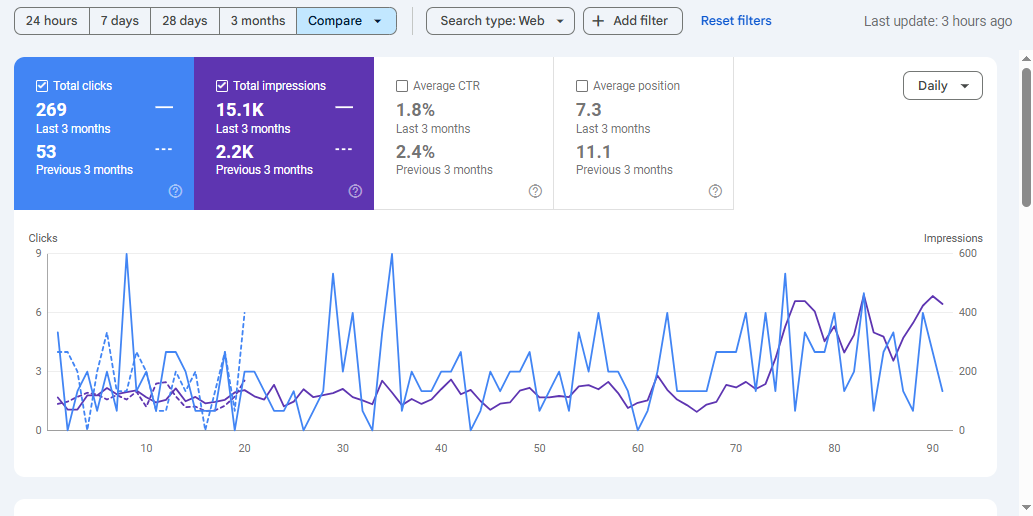Open the Search type: Web dropdown
This screenshot has height=516, width=1033.
(x=500, y=21)
